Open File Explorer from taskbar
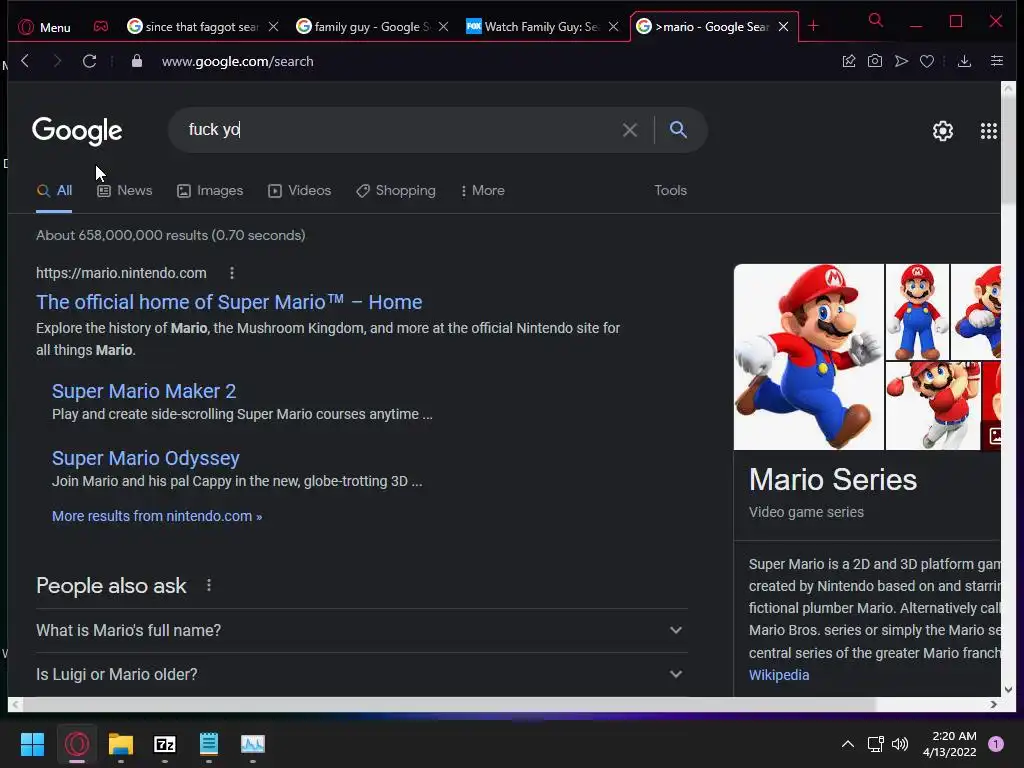 tap(121, 744)
